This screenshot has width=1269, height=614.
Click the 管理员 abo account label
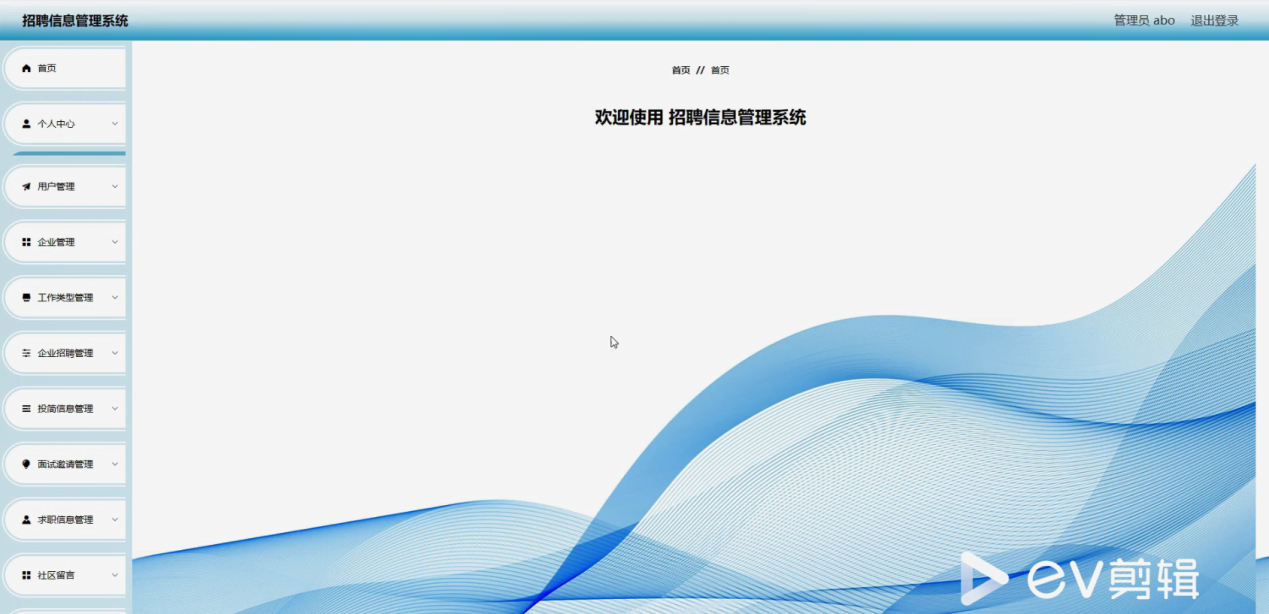[1144, 20]
